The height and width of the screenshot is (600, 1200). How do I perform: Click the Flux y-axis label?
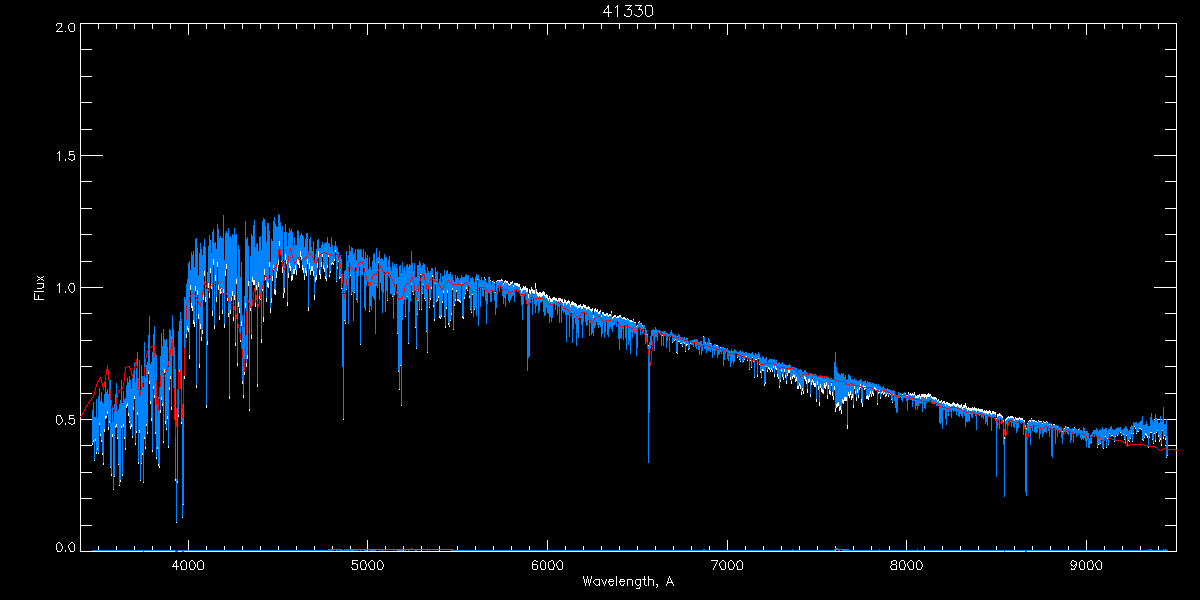coord(41,288)
